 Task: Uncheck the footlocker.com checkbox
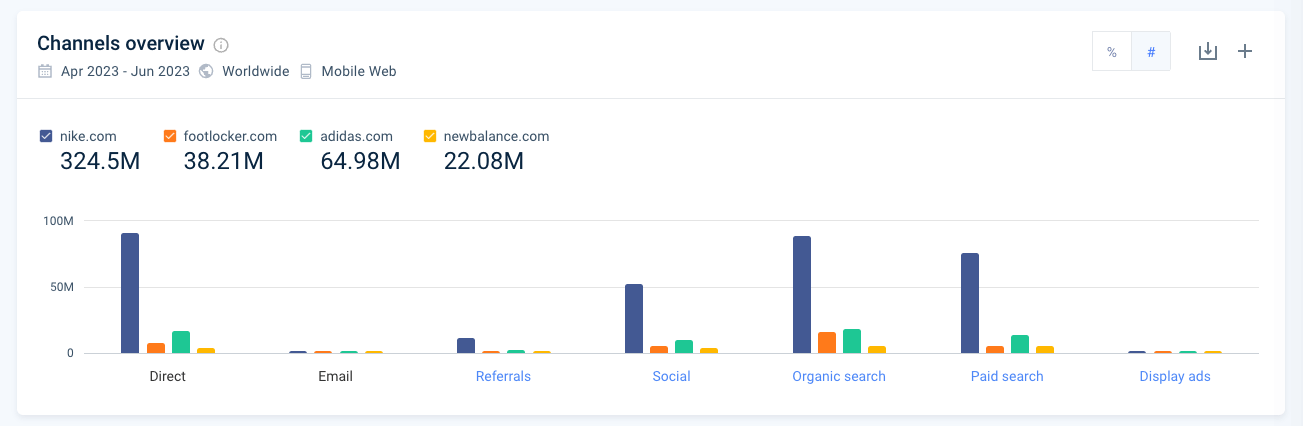(x=169, y=136)
